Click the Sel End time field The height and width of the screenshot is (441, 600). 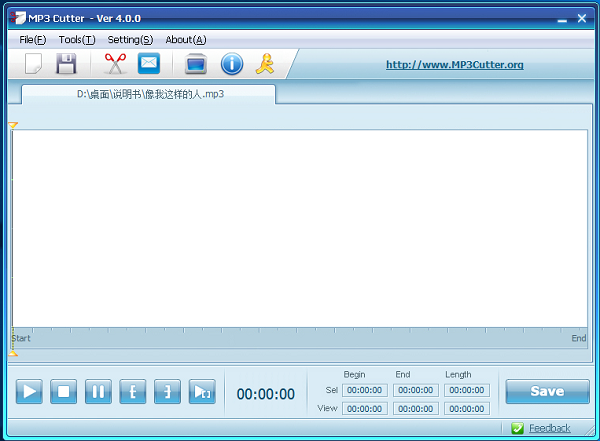pos(416,390)
